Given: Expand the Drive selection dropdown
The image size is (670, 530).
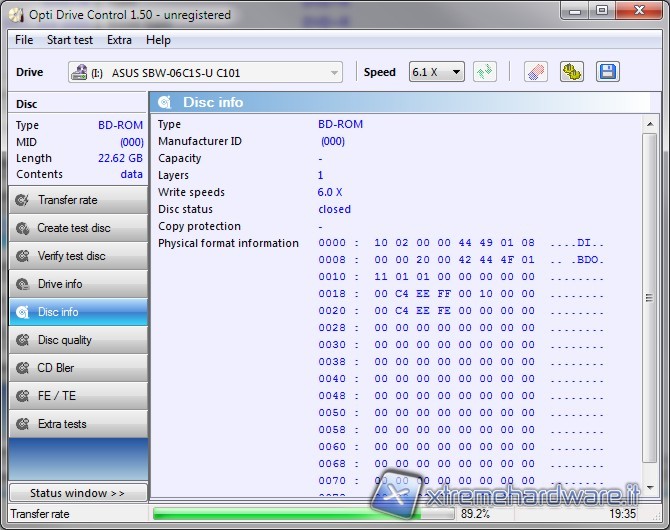Looking at the screenshot, I should pyautogui.click(x=333, y=73).
